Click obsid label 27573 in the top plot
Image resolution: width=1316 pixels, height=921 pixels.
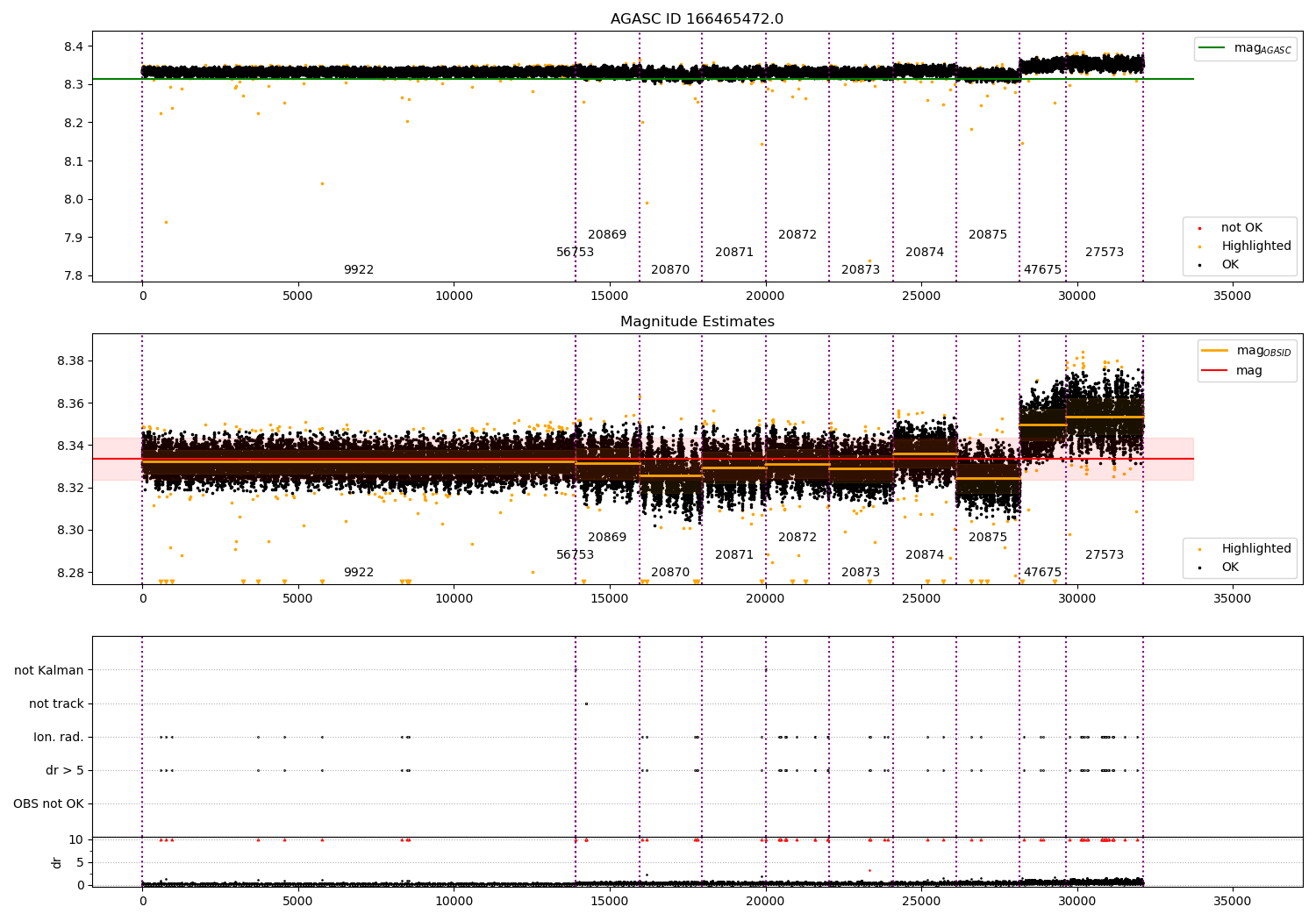pyautogui.click(x=1105, y=253)
